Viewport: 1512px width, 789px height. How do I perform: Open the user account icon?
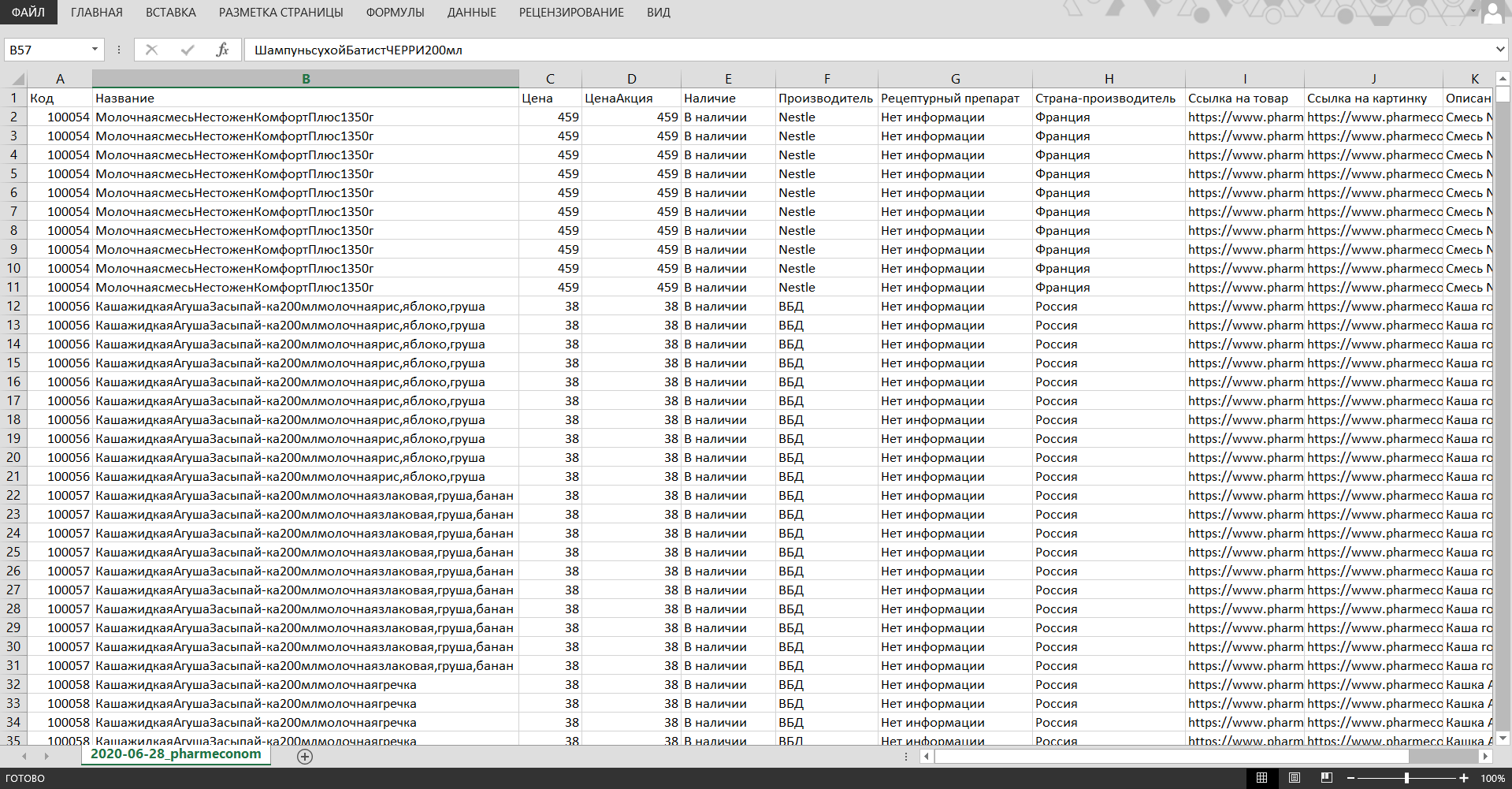(1493, 13)
